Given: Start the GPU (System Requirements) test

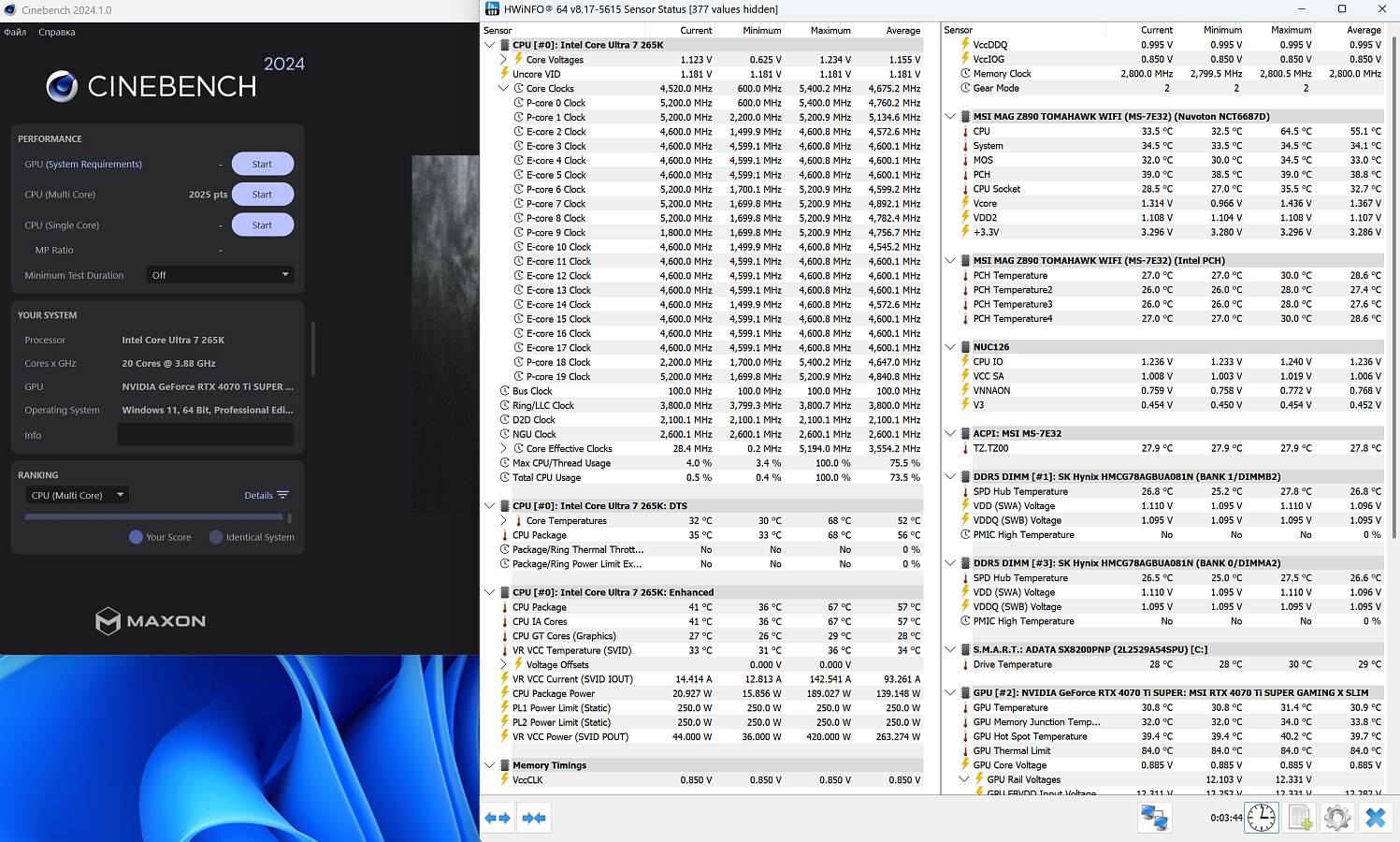Looking at the screenshot, I should click(x=262, y=164).
